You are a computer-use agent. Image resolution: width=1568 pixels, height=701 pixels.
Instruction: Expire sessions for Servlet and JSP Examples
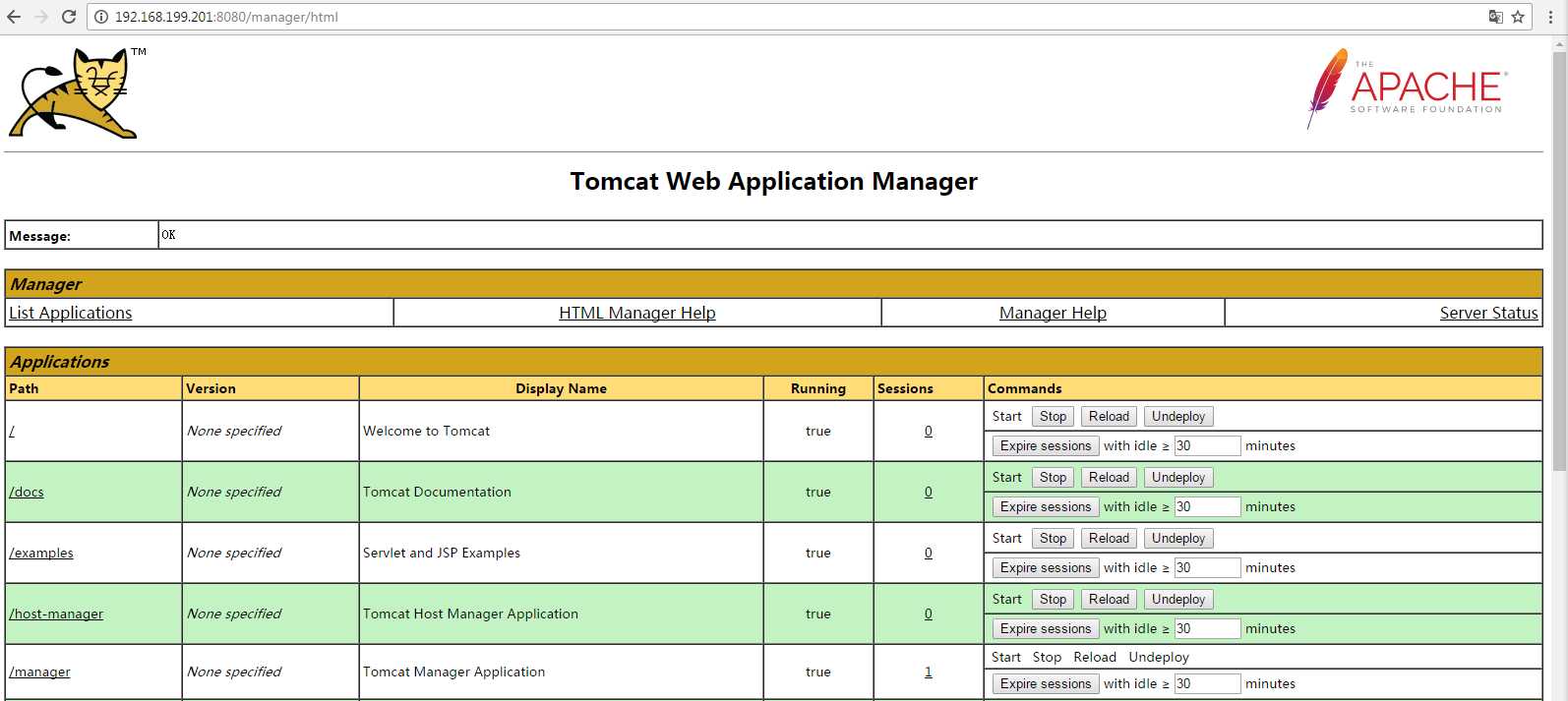1046,568
